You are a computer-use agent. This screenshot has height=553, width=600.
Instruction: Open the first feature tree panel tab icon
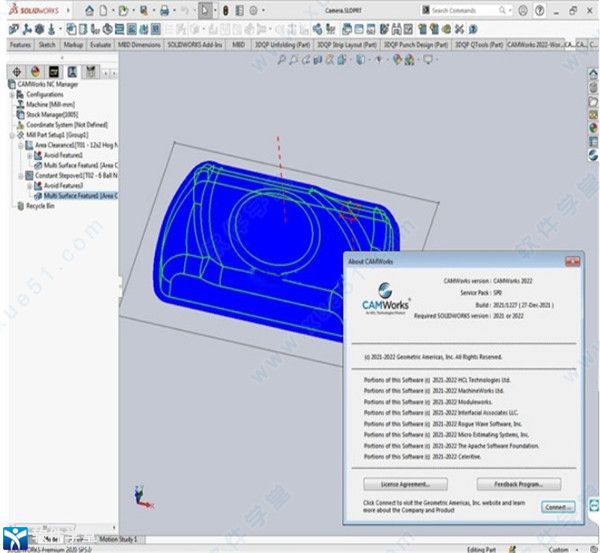[x=17, y=72]
